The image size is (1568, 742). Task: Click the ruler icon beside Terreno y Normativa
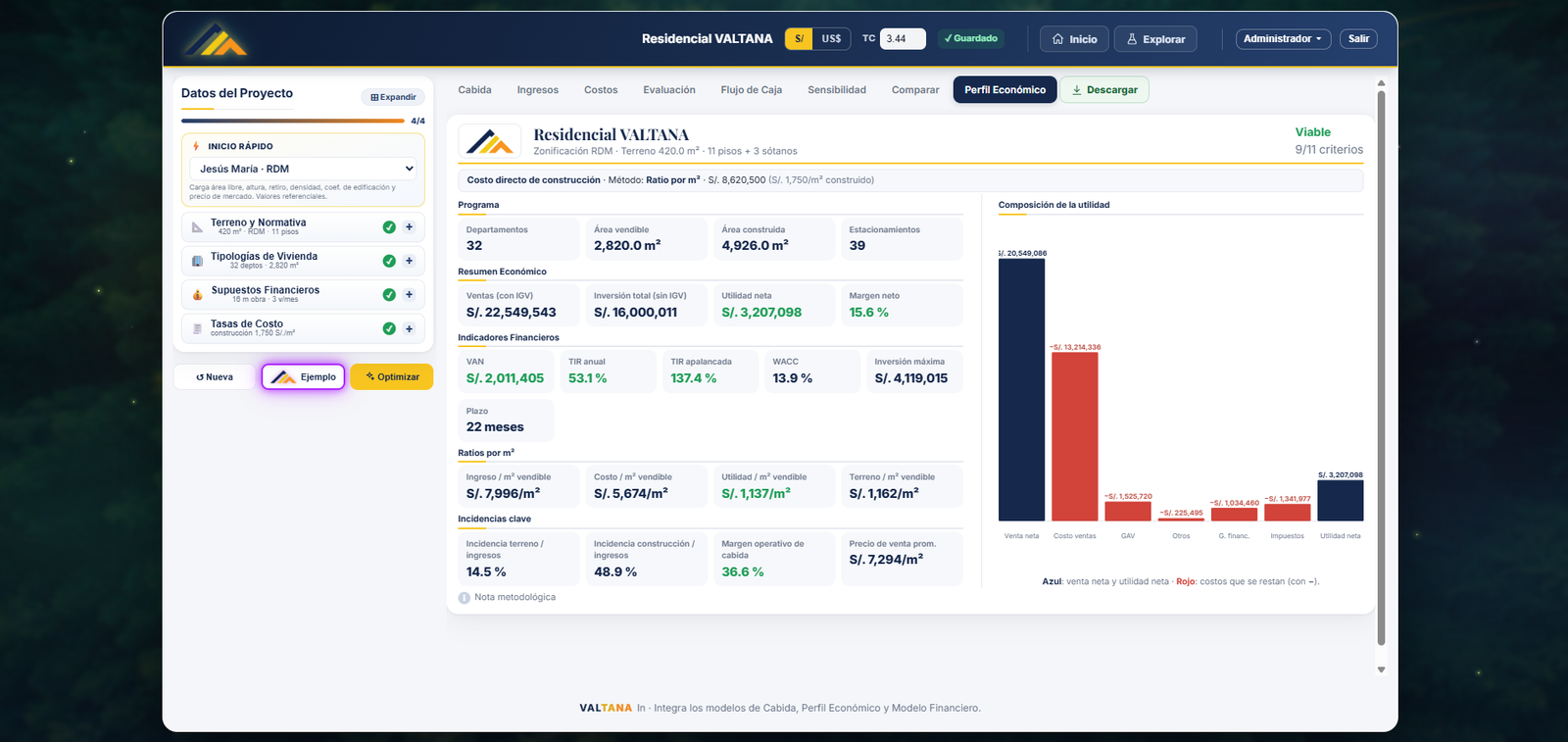(197, 227)
